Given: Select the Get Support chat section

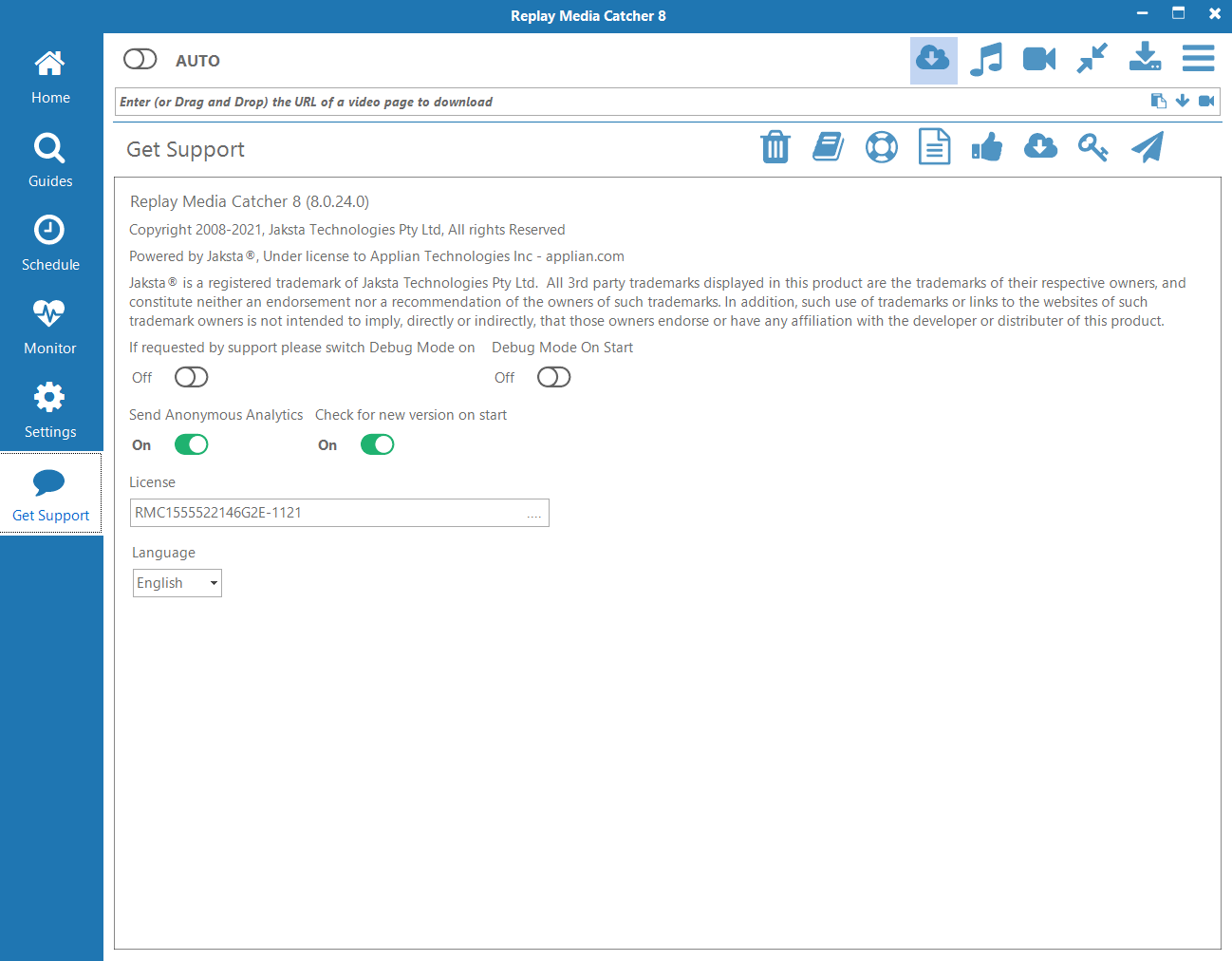Looking at the screenshot, I should [x=50, y=494].
